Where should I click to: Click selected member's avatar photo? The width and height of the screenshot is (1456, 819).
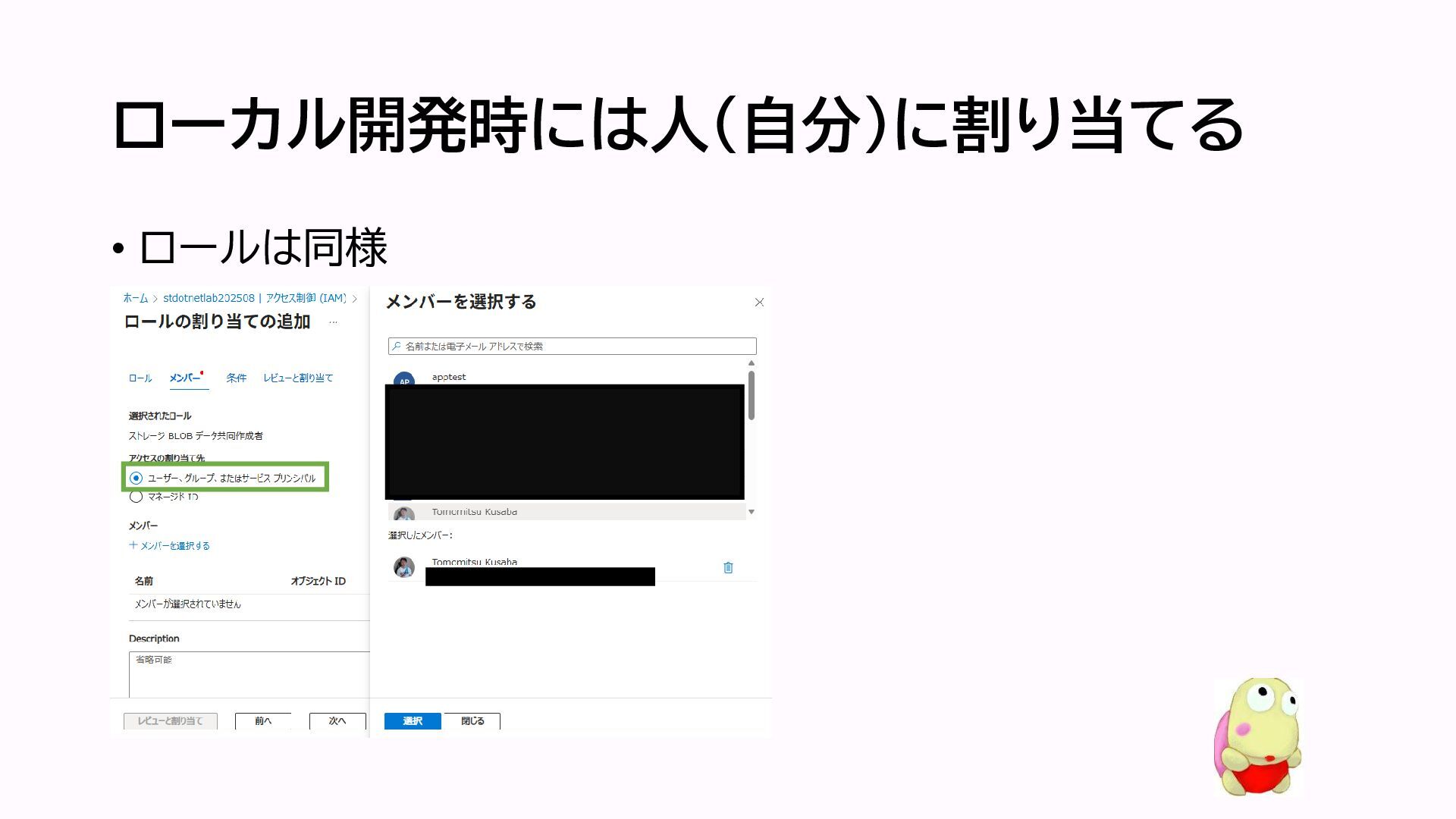[x=404, y=567]
